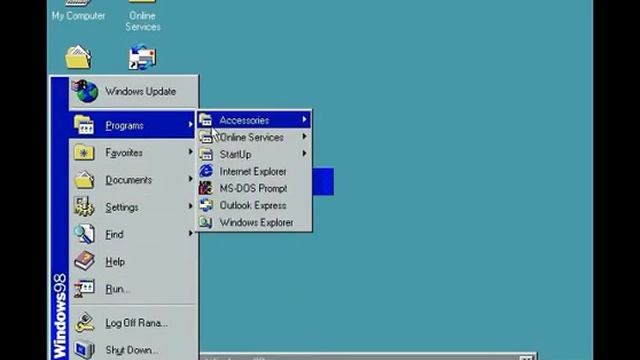Expand the Accessories submenu arrow
Screen dimensions: 640x360
304,120
